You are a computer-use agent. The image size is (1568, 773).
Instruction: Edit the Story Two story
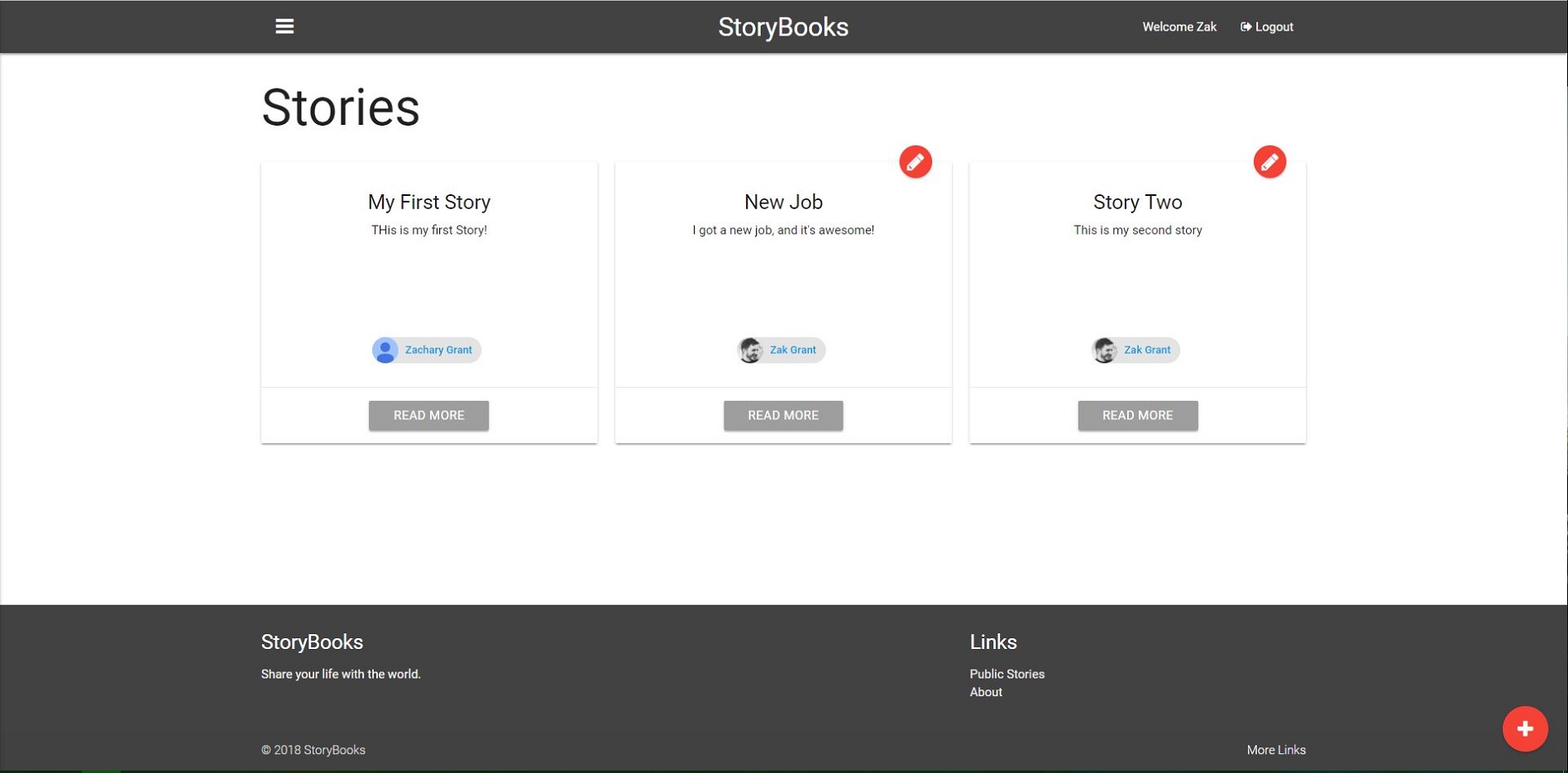(1269, 162)
